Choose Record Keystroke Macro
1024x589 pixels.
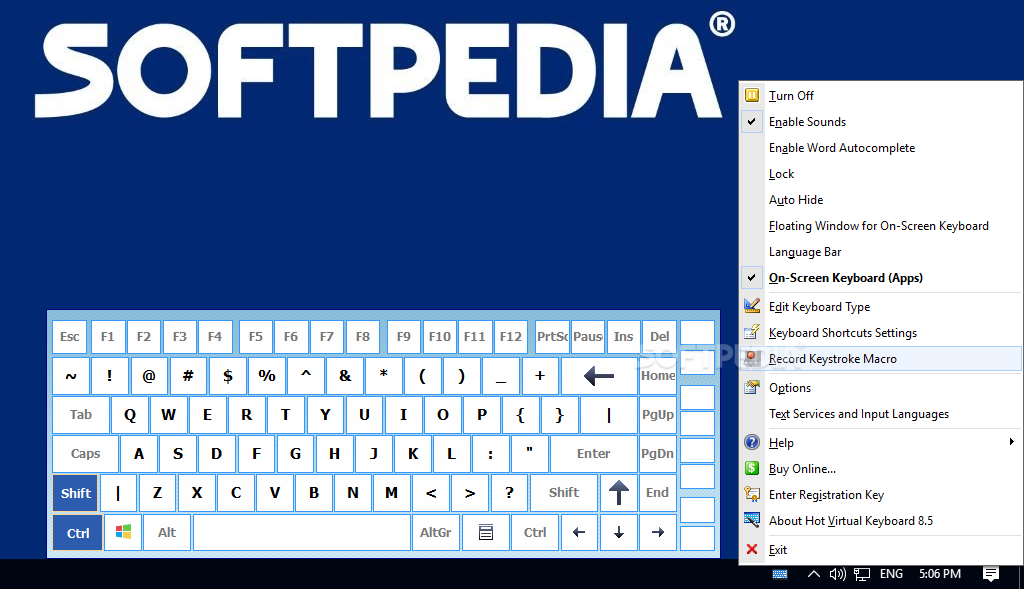881,358
